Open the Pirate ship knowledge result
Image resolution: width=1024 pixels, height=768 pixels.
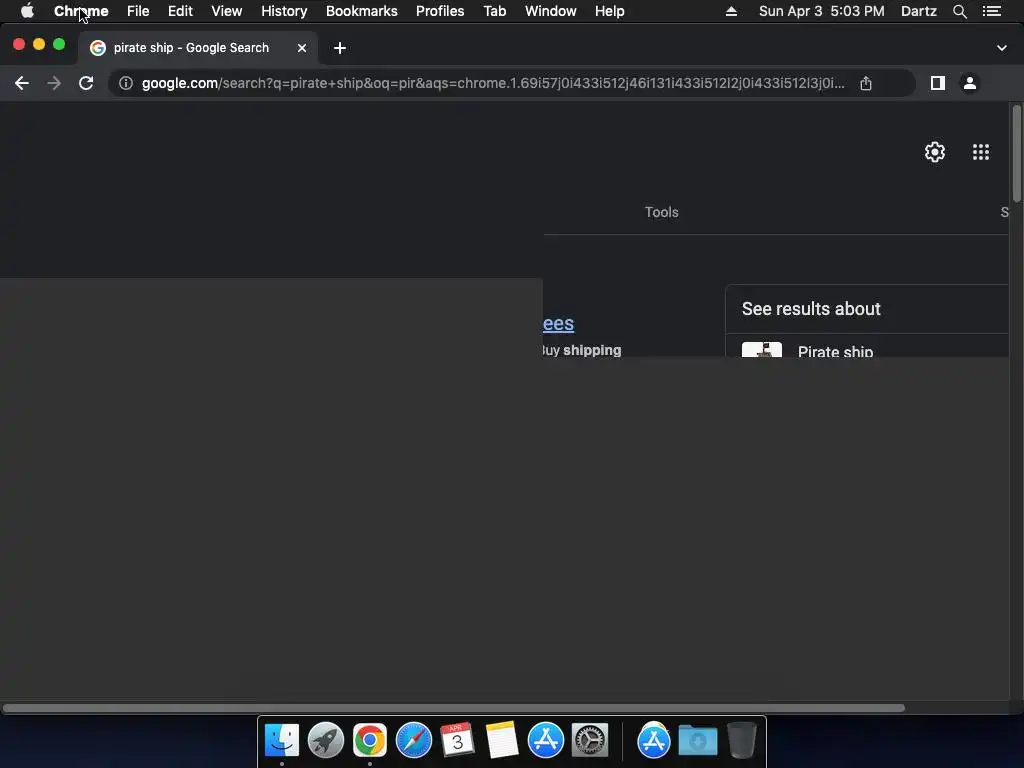tap(835, 351)
